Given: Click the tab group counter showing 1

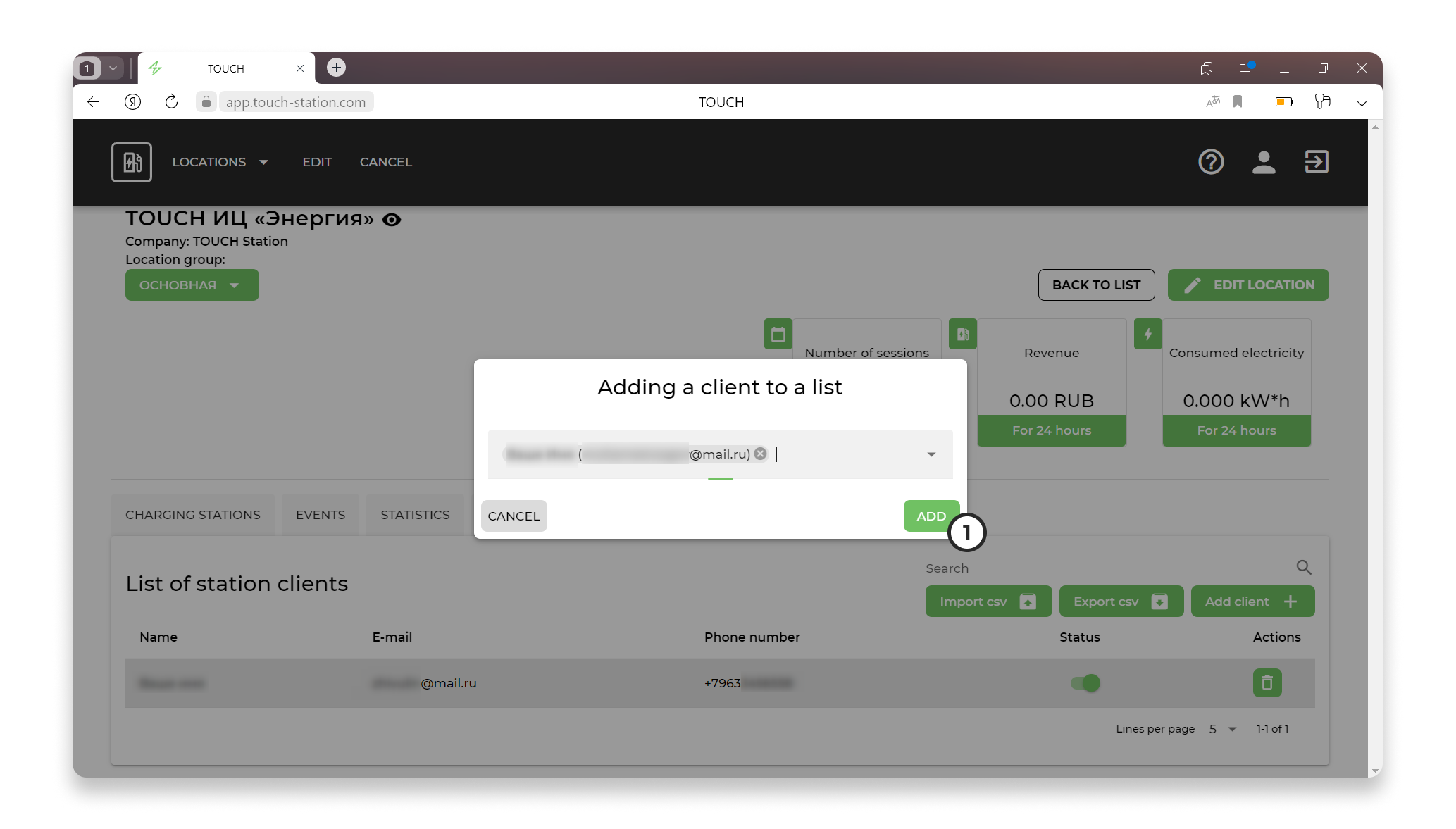Looking at the screenshot, I should click(x=87, y=68).
